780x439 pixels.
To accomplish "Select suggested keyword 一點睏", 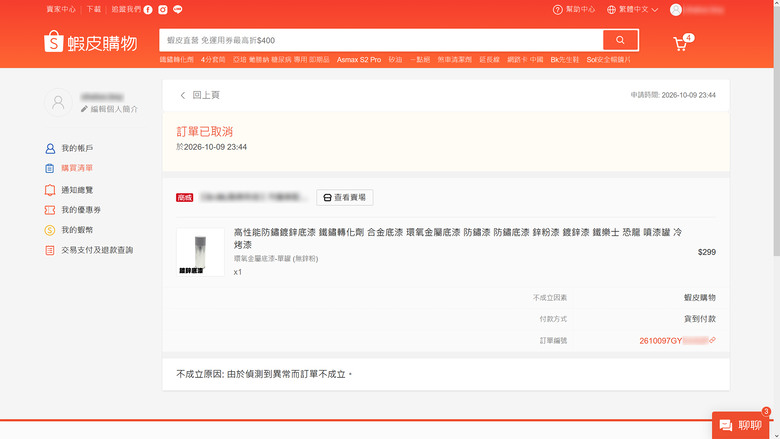I will tap(420, 60).
